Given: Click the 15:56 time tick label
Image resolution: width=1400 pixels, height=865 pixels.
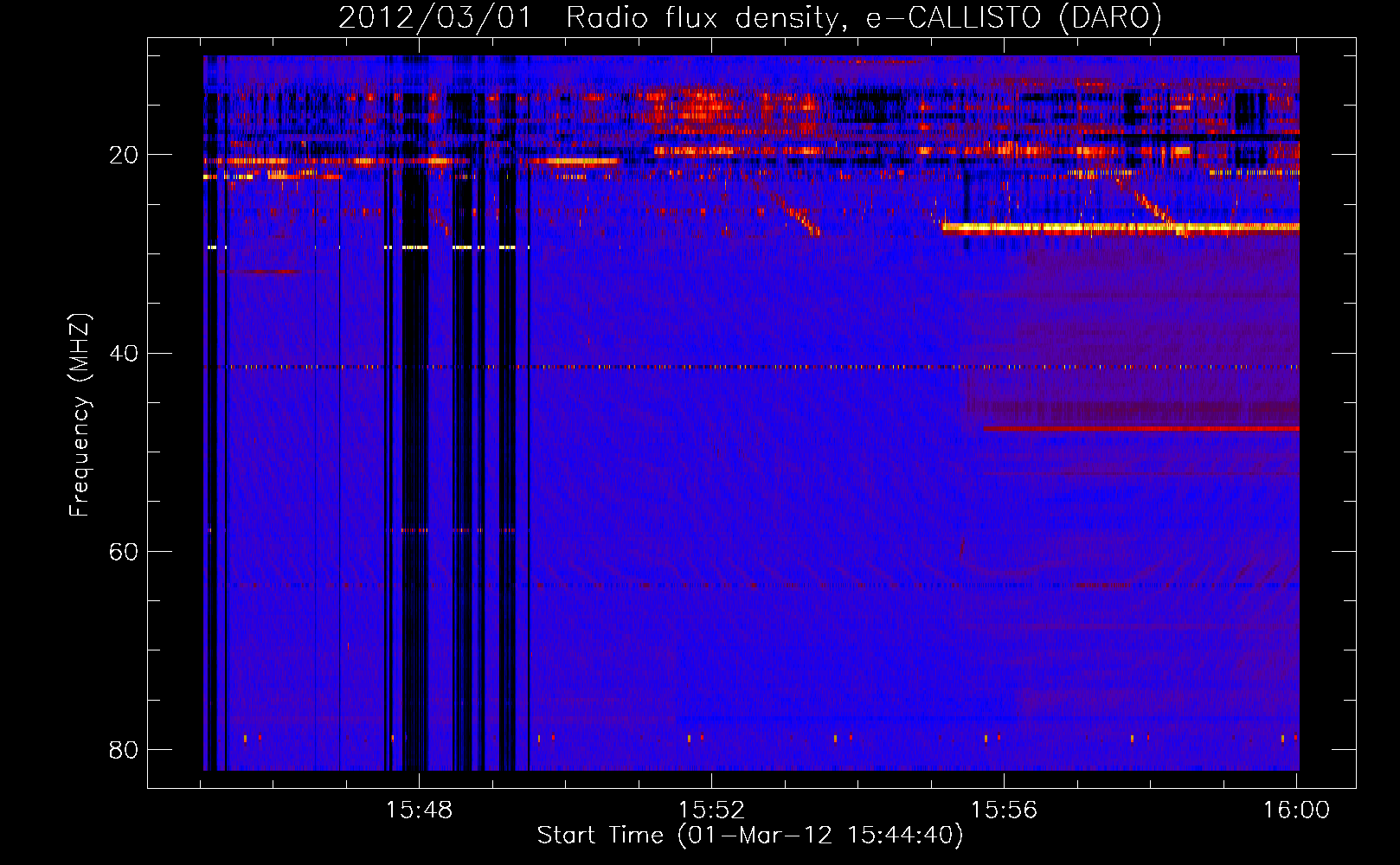Looking at the screenshot, I should tap(1004, 811).
